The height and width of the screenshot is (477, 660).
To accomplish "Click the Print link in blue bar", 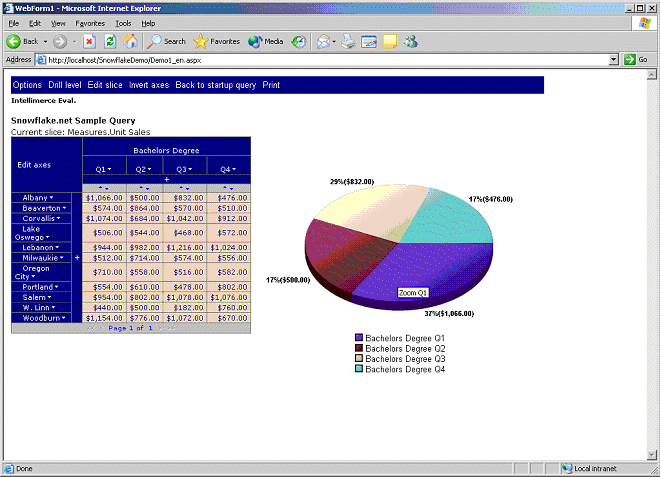I will pos(271,85).
